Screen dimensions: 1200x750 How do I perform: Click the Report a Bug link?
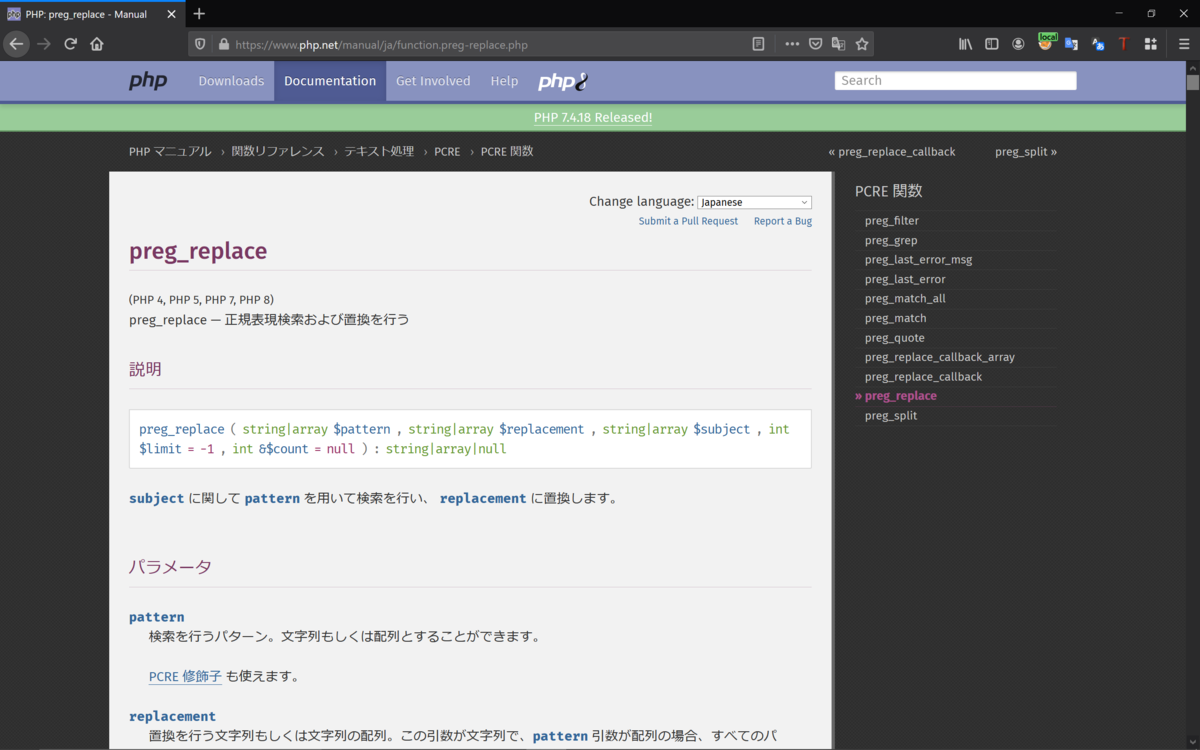click(x=783, y=221)
